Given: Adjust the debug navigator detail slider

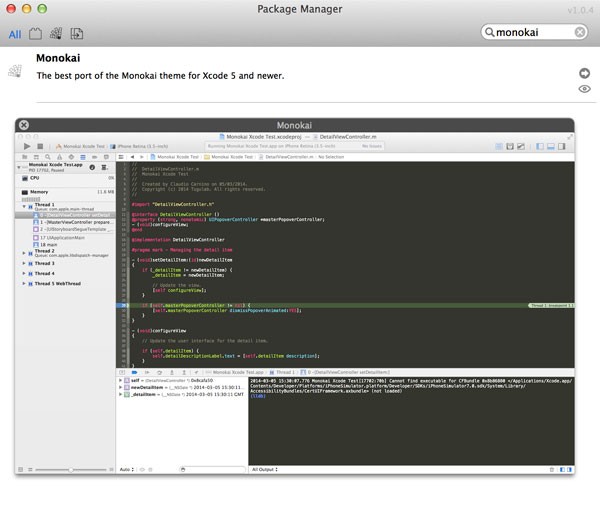Looking at the screenshot, I should pos(71,470).
